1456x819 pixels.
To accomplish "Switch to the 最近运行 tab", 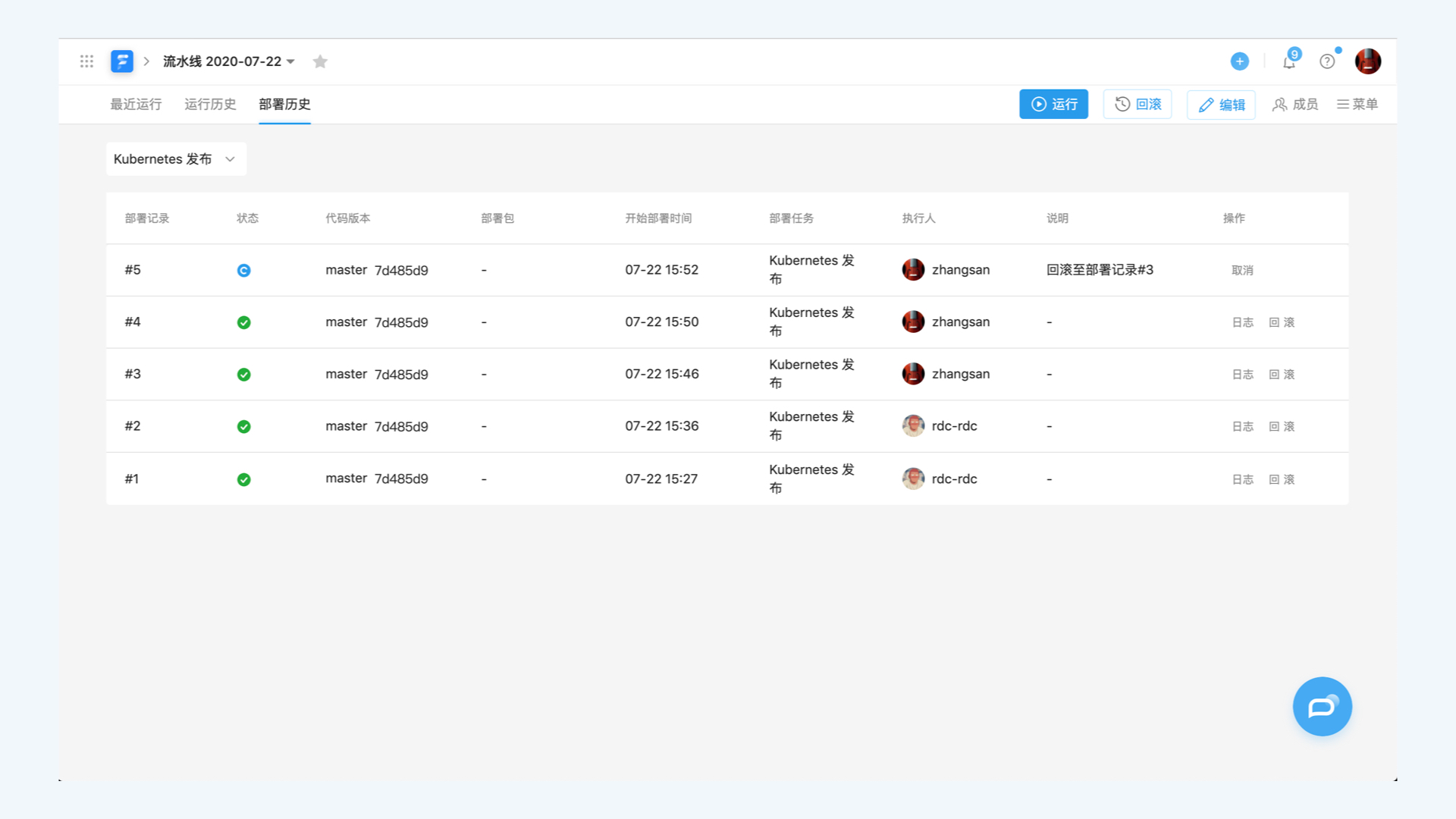I will [136, 105].
